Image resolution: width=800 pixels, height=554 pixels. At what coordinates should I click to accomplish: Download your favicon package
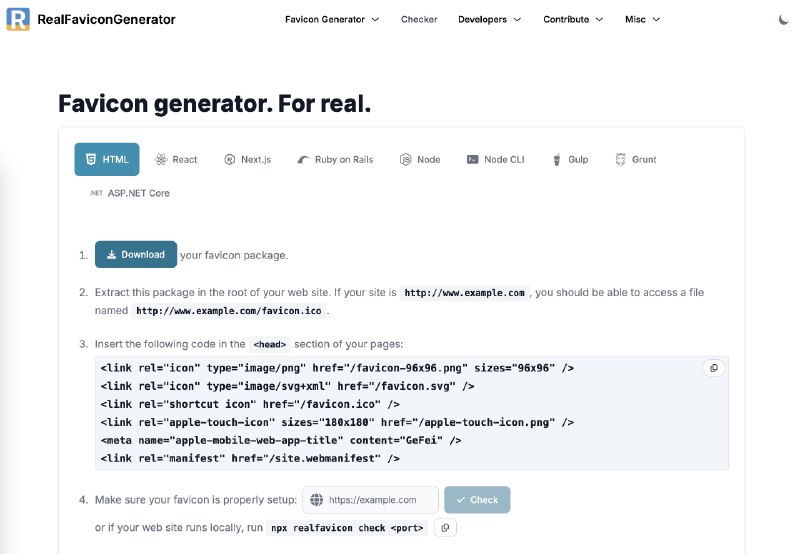tap(136, 255)
